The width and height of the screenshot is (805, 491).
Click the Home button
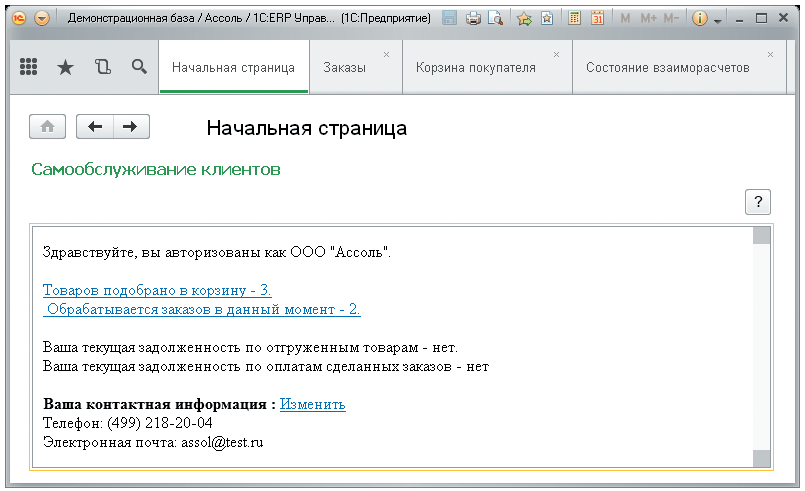[x=46, y=127]
